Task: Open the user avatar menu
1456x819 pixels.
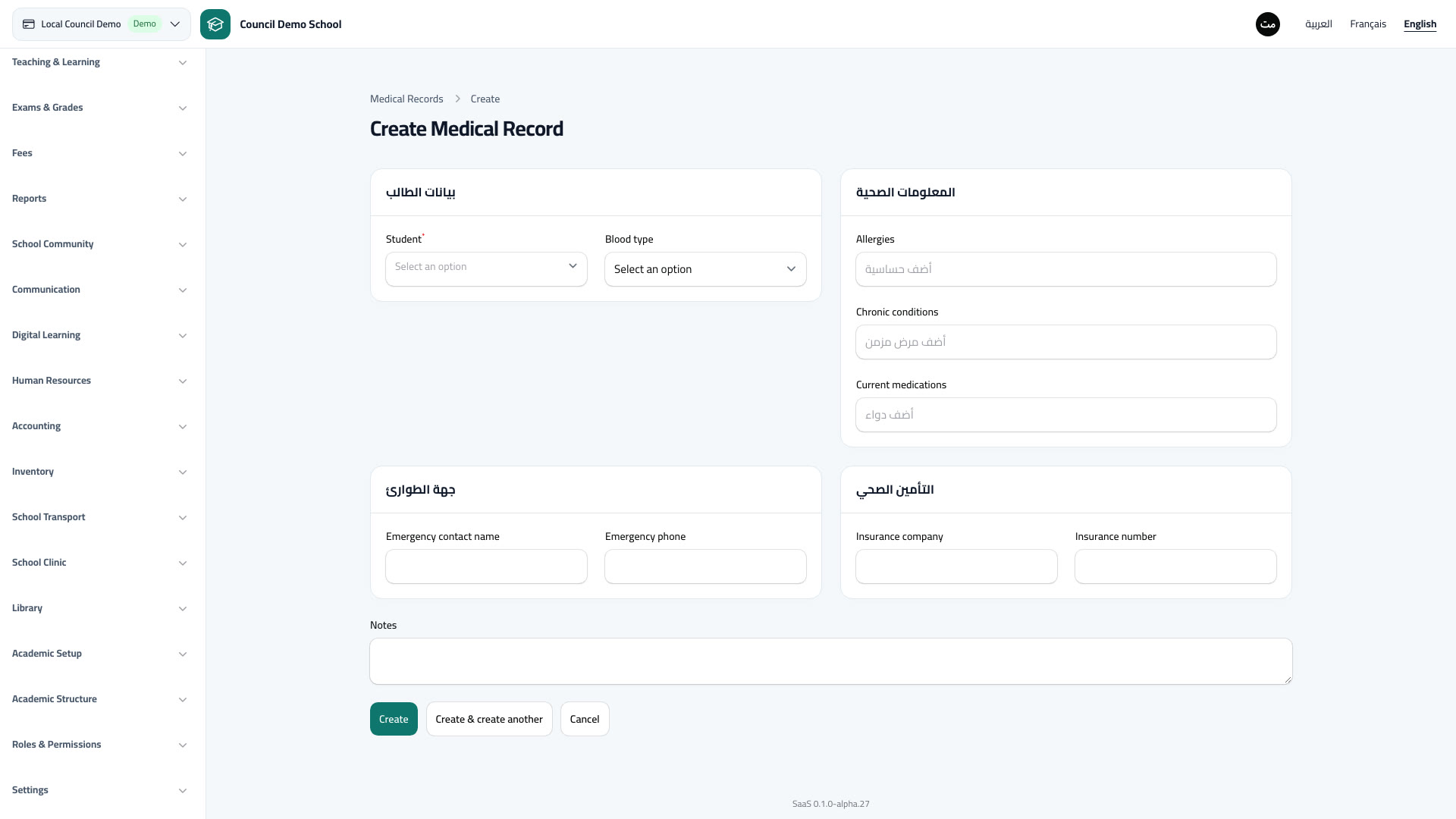Action: (1268, 24)
